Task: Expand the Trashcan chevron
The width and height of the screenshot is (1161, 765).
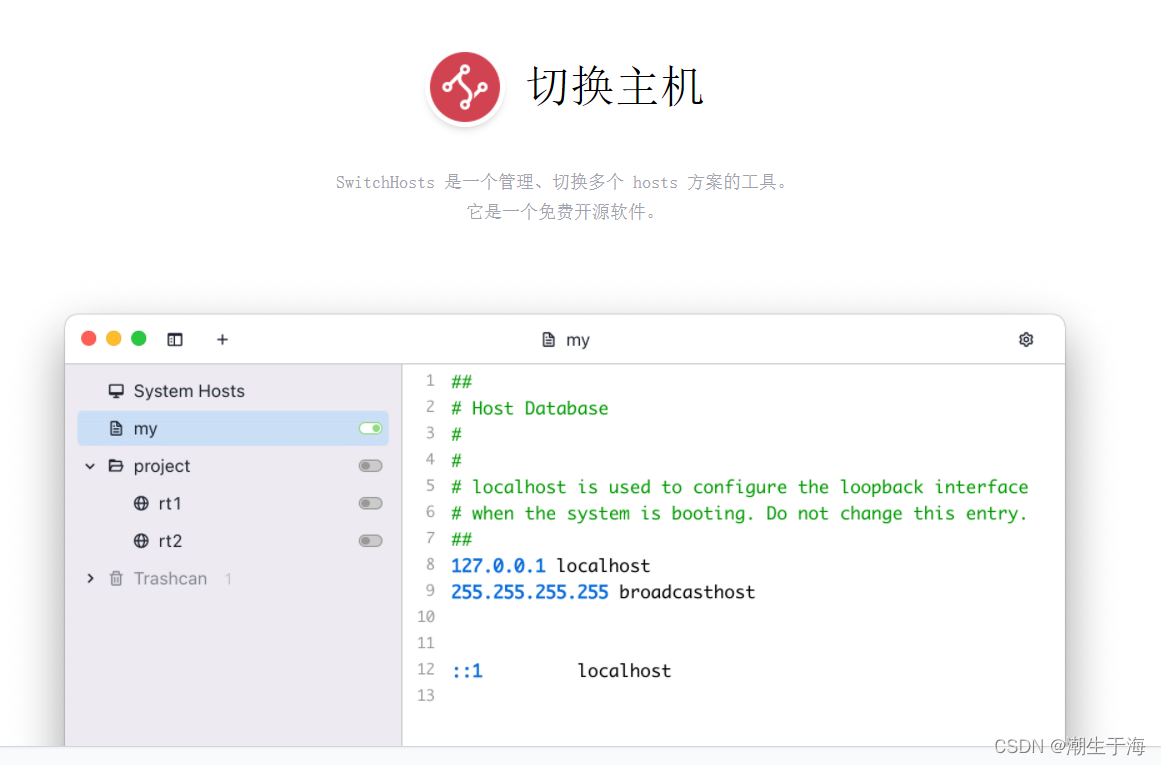Action: tap(90, 578)
